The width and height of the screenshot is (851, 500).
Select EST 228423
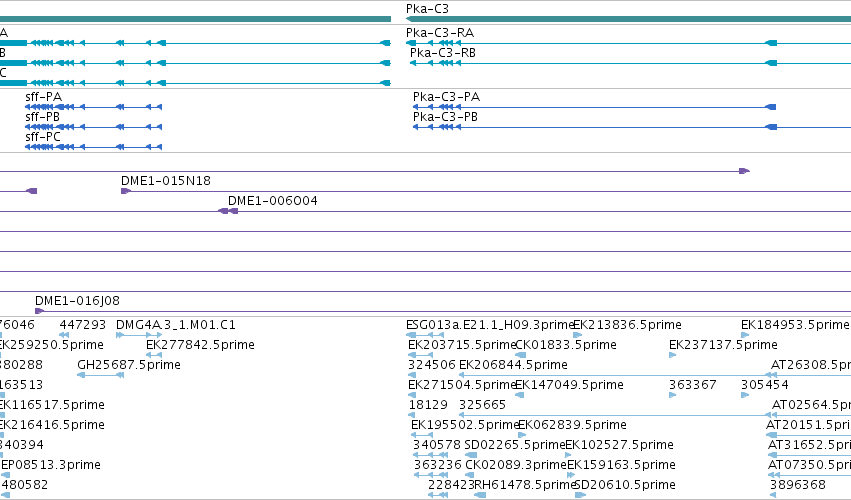coord(452,485)
